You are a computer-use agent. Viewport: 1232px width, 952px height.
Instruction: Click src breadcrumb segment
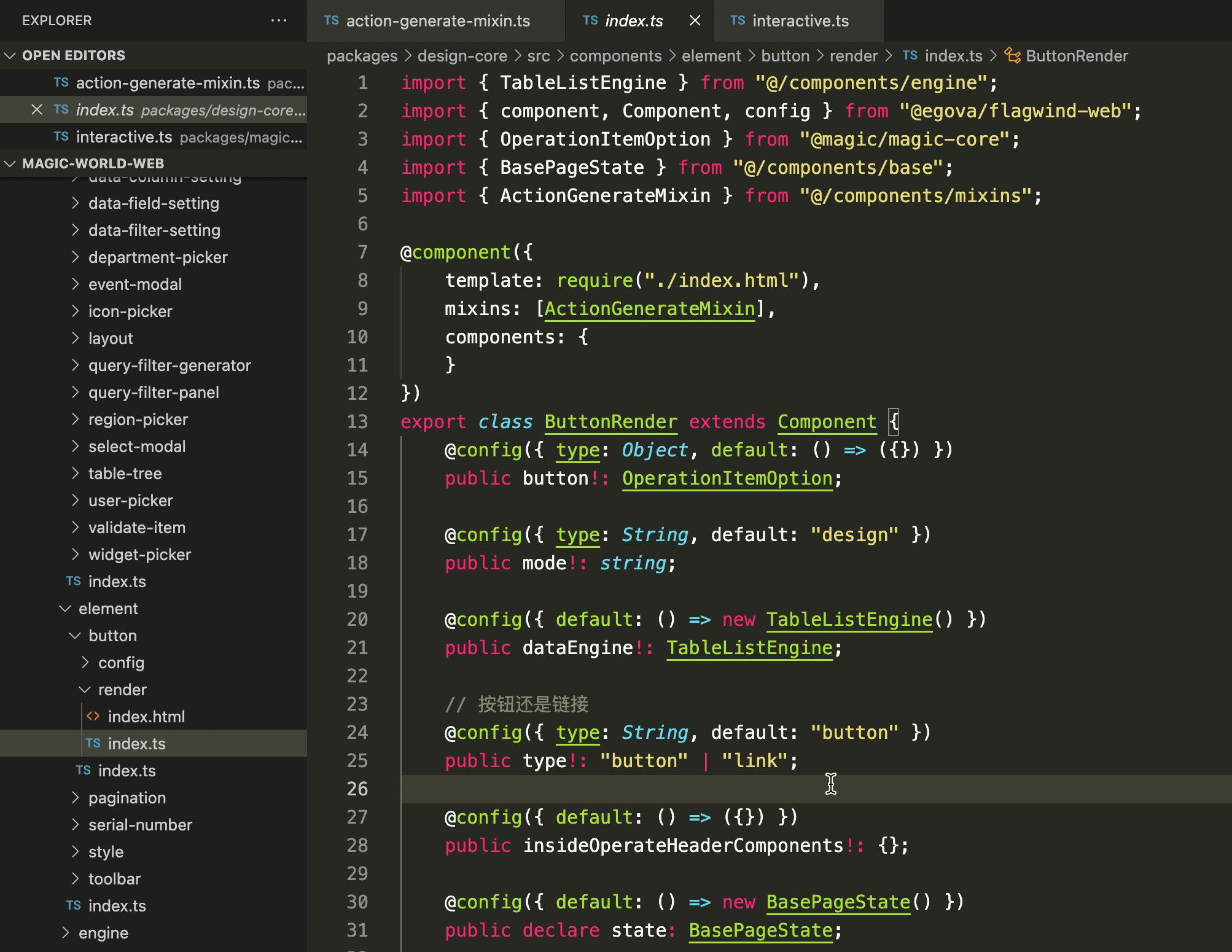click(539, 56)
